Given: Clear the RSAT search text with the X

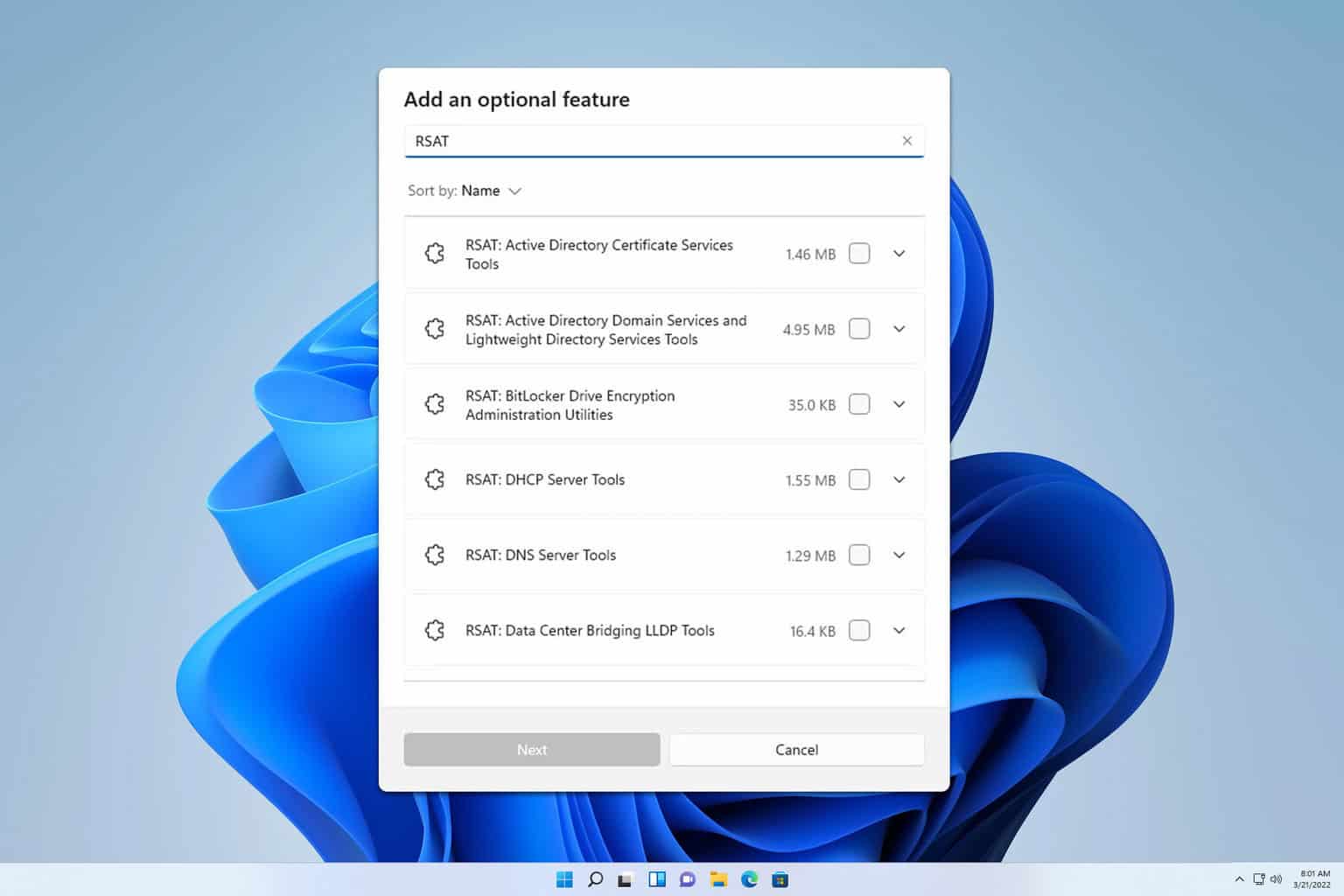Looking at the screenshot, I should tap(906, 141).
